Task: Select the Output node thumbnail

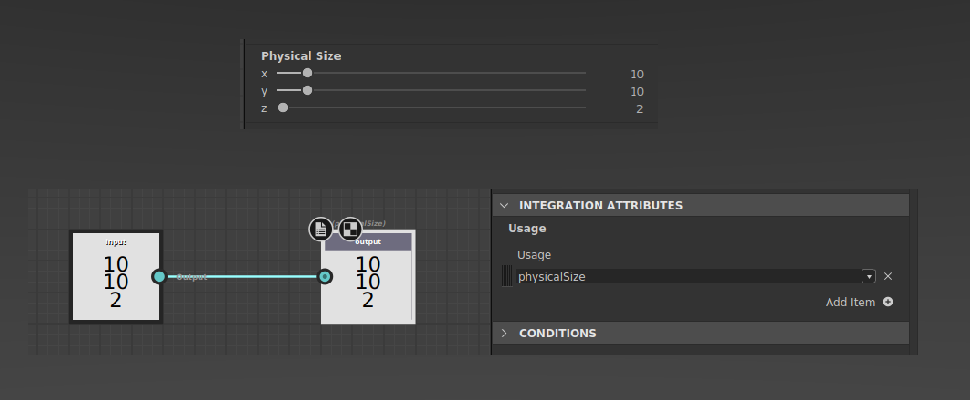Action: pyautogui.click(x=368, y=280)
